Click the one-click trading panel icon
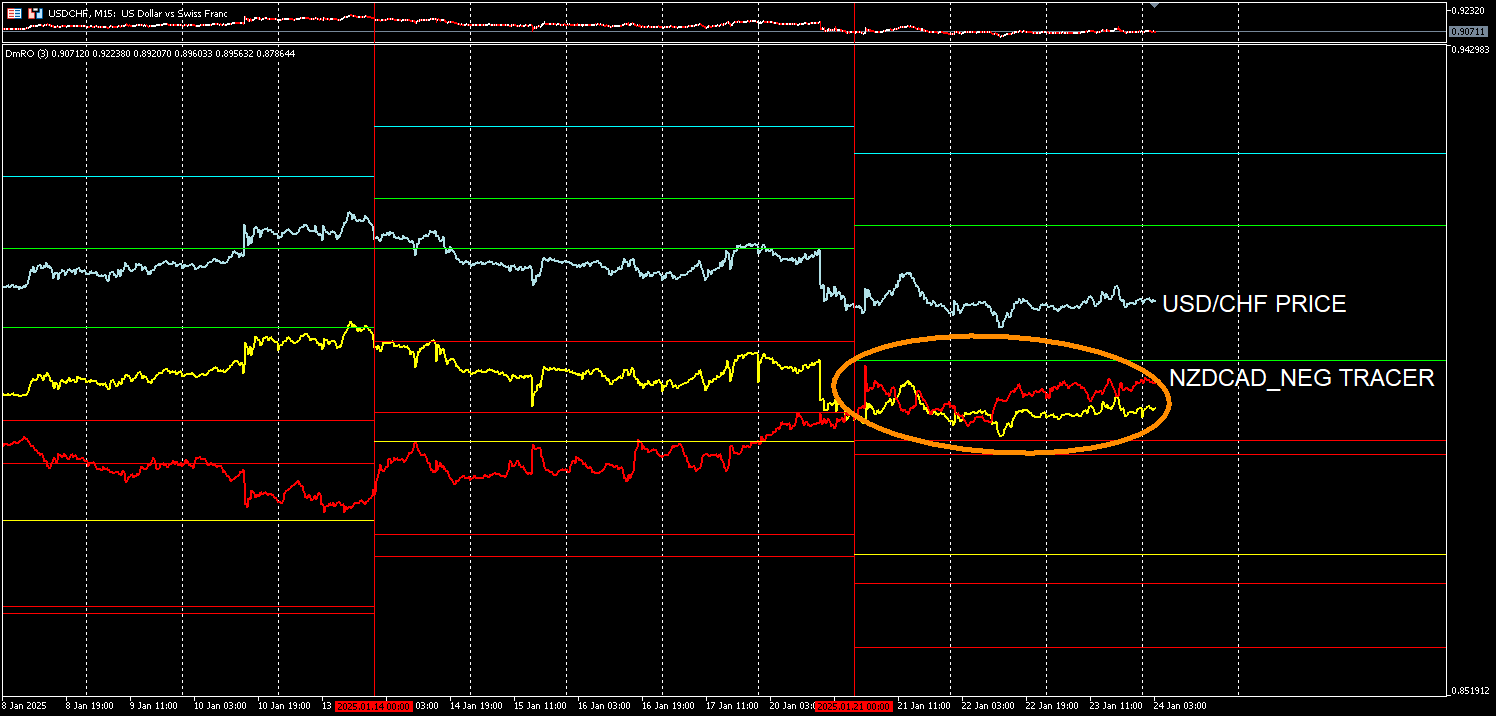 coord(36,14)
